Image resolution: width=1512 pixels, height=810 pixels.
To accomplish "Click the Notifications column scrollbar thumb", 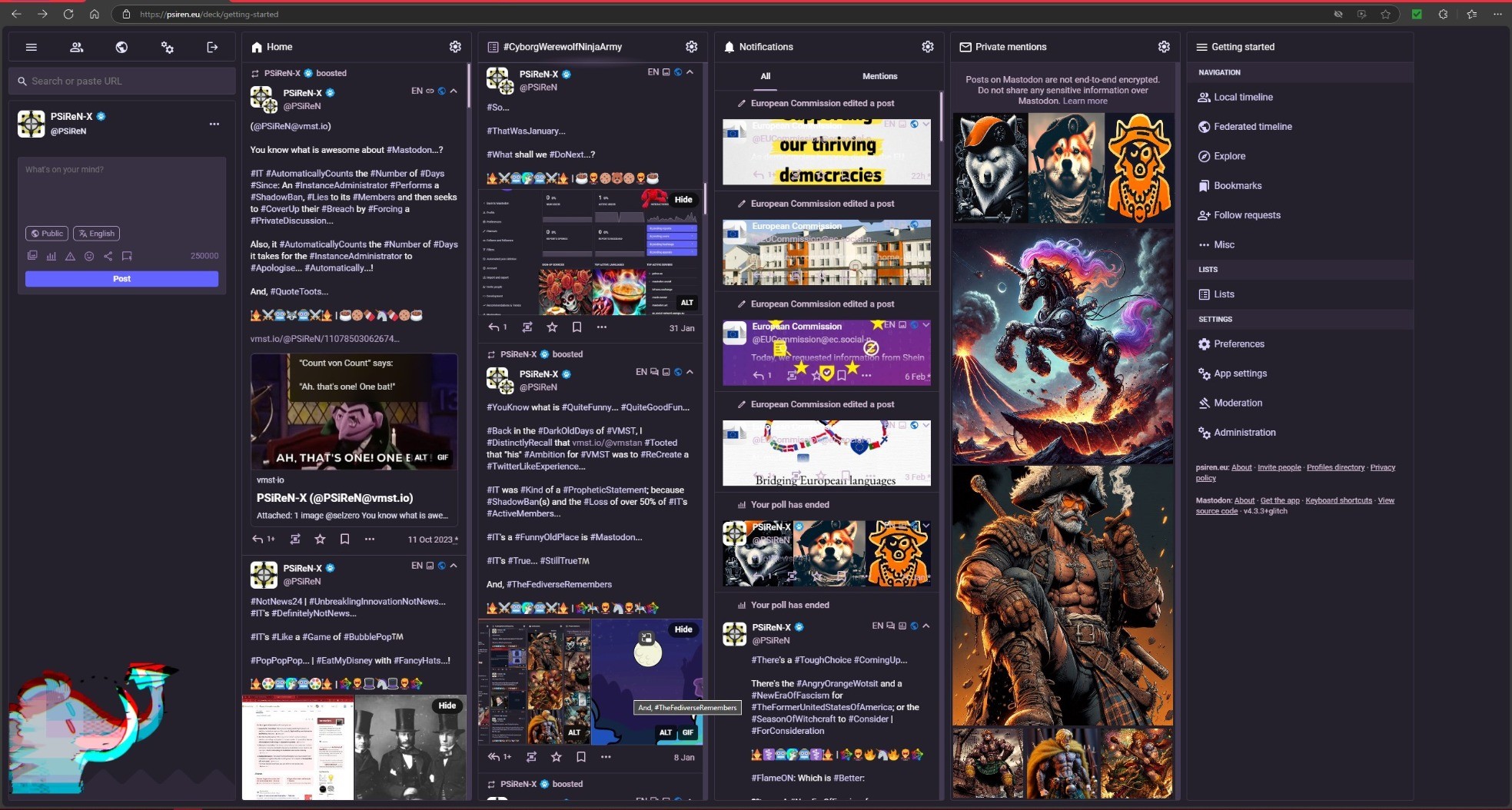I will tap(941, 115).
